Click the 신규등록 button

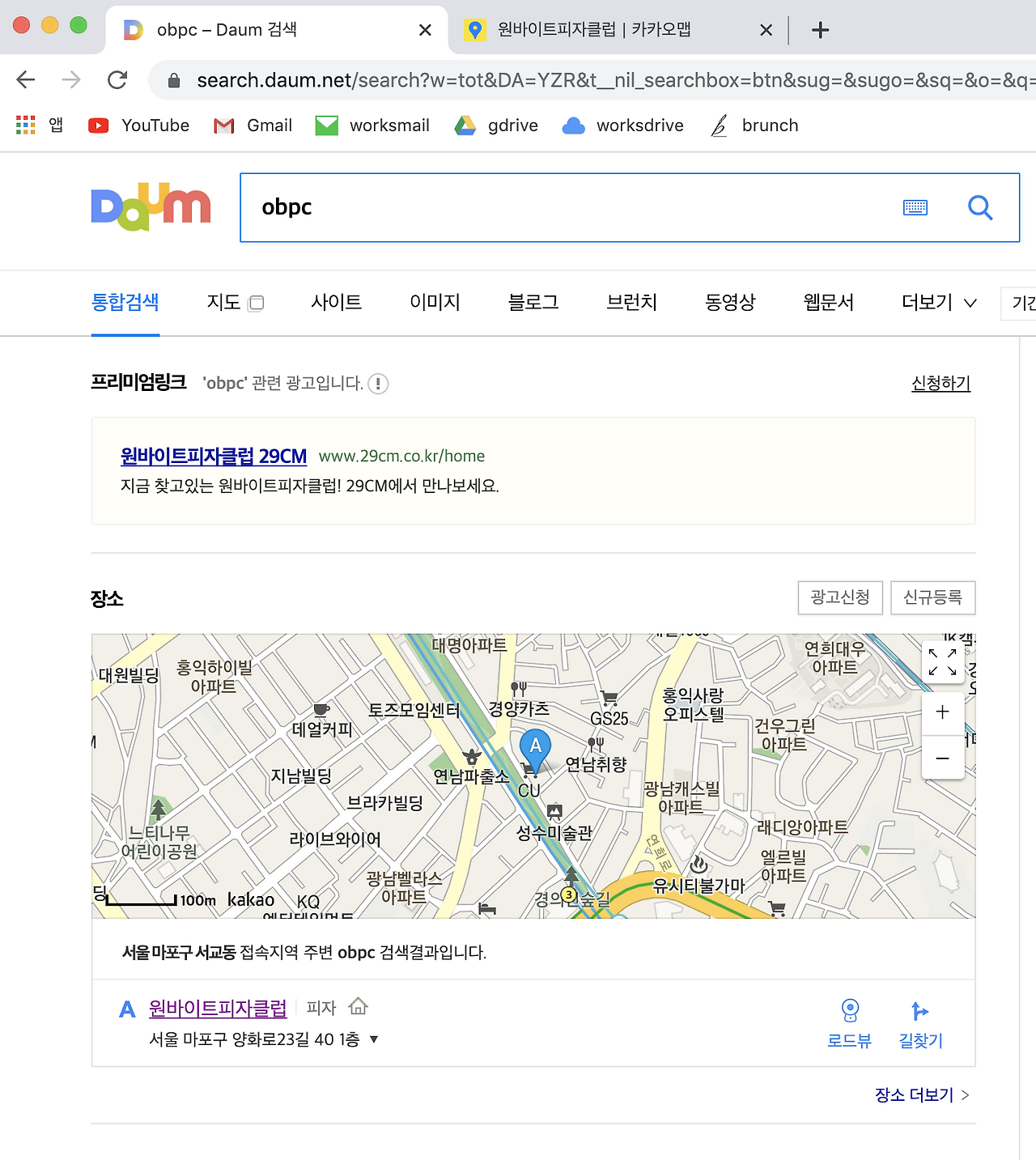pos(932,597)
